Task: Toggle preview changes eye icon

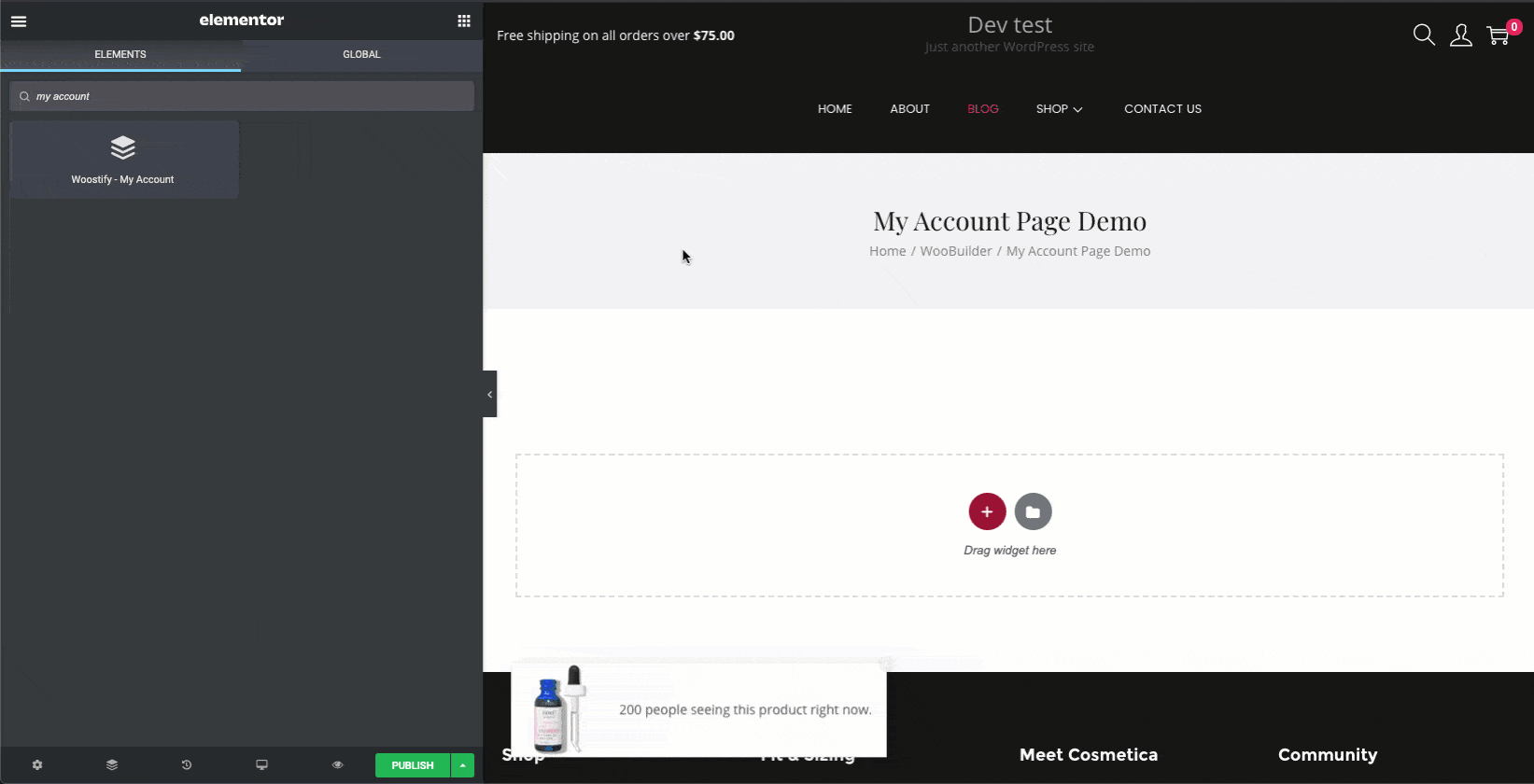Action: point(337,764)
